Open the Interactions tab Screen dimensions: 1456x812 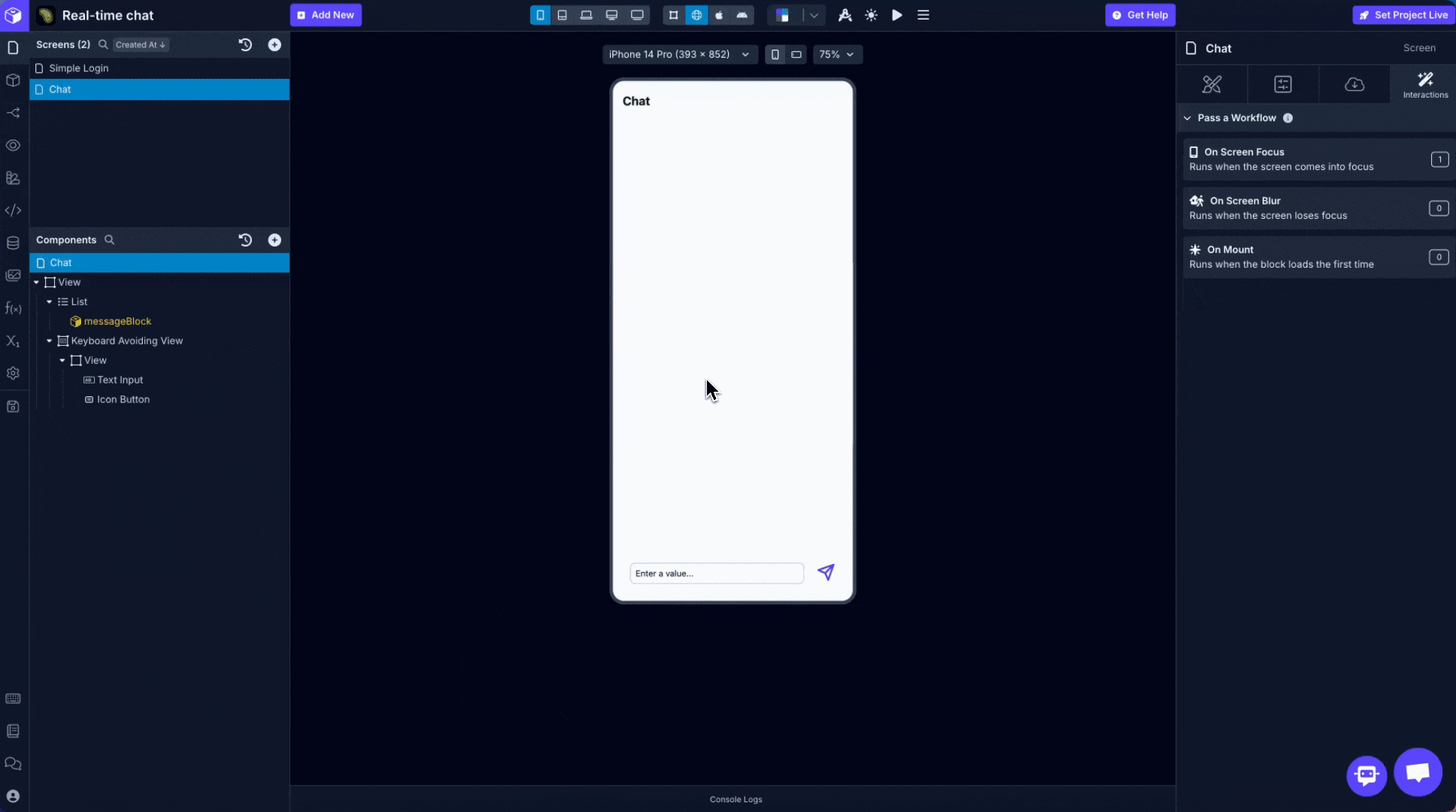(x=1425, y=85)
